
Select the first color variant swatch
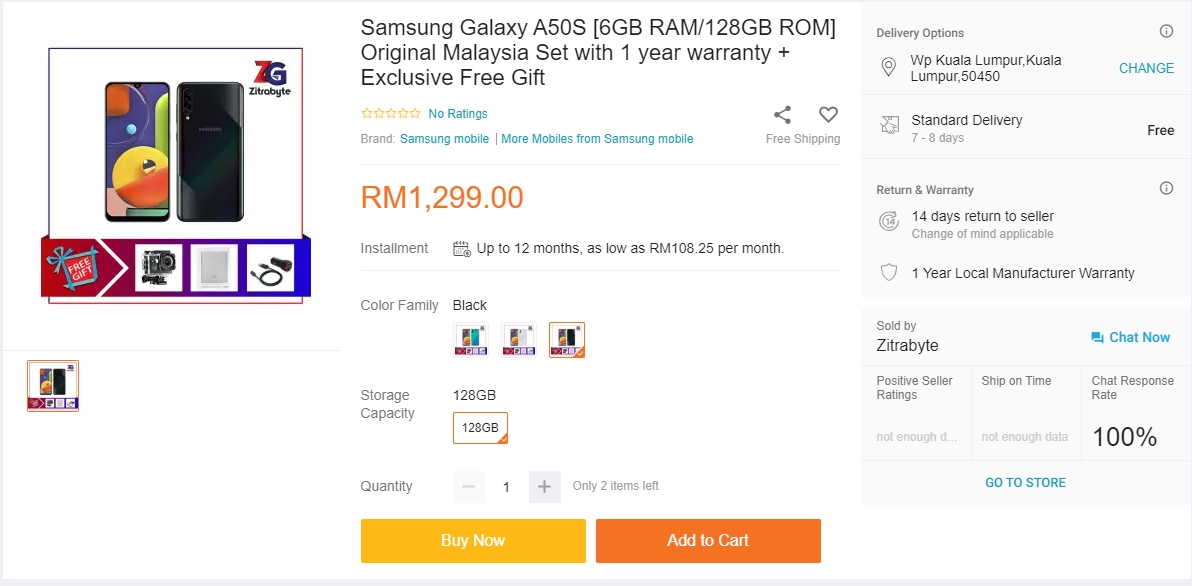pyautogui.click(x=471, y=340)
